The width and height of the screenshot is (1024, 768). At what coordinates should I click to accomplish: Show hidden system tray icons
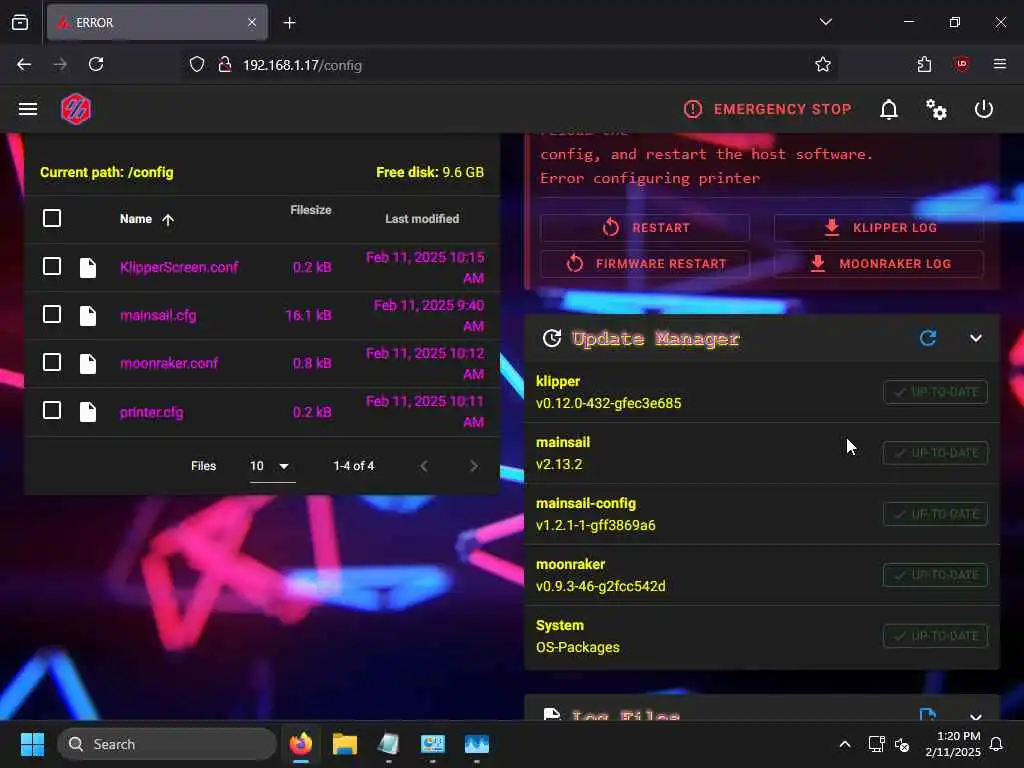(844, 744)
